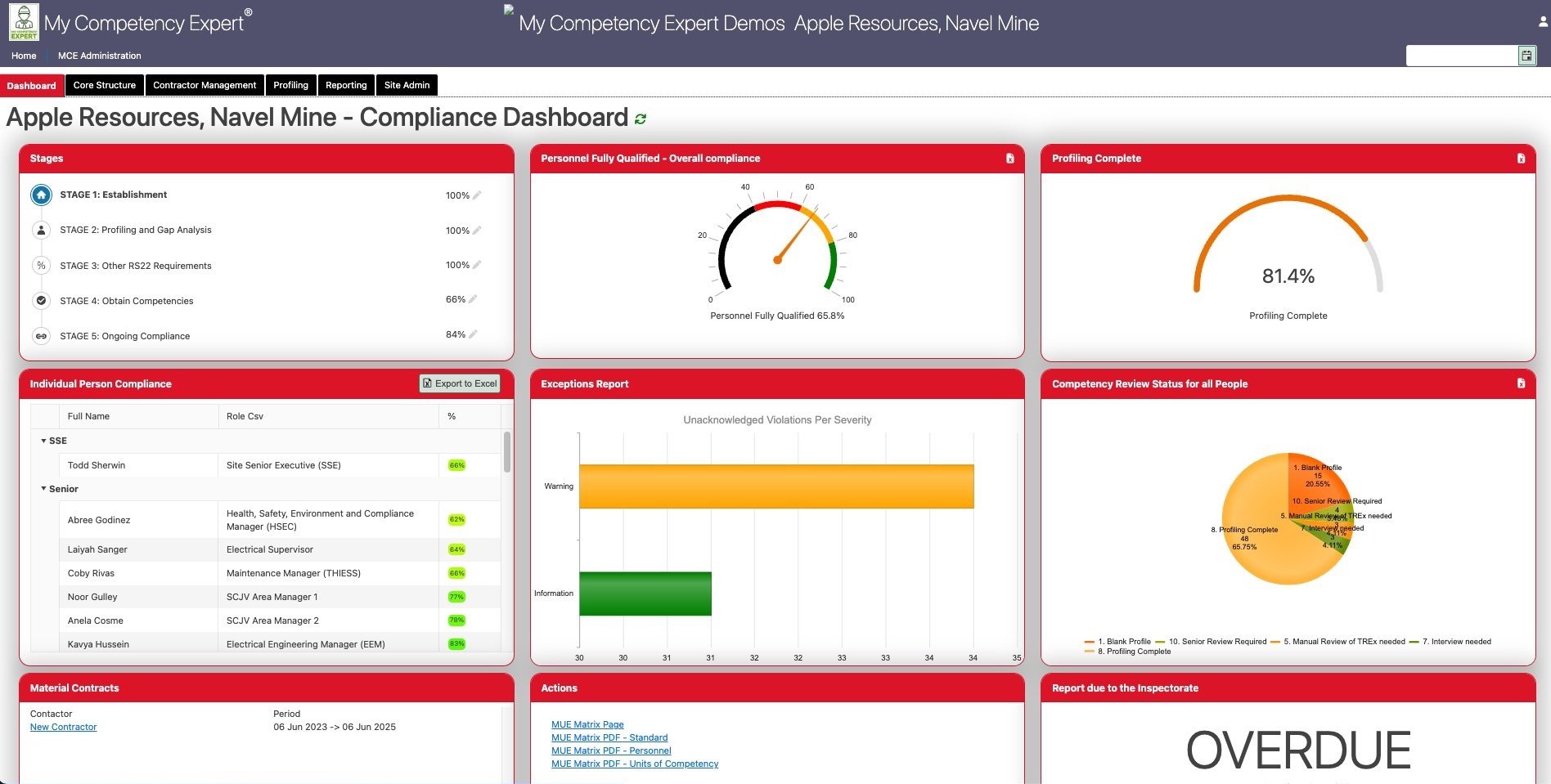Click the OVERDUE inspectorate report text

[1298, 750]
